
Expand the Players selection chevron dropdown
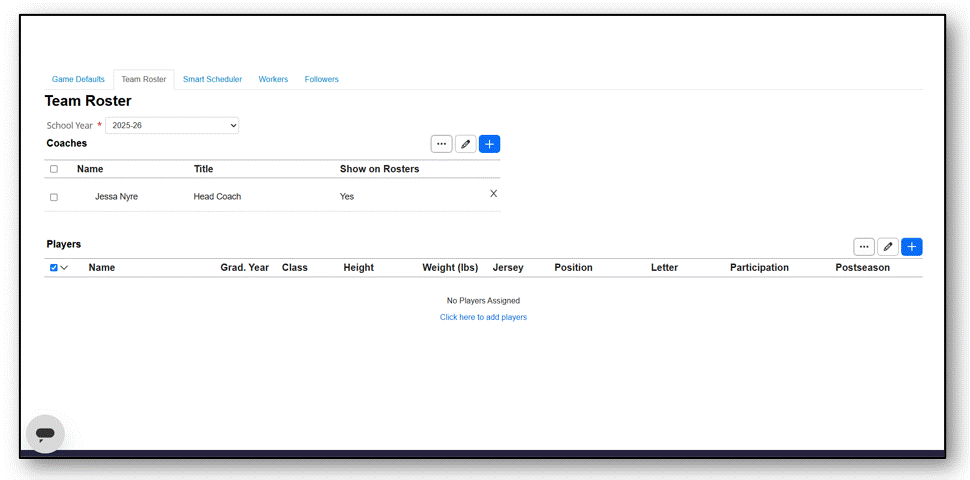pyautogui.click(x=64, y=268)
